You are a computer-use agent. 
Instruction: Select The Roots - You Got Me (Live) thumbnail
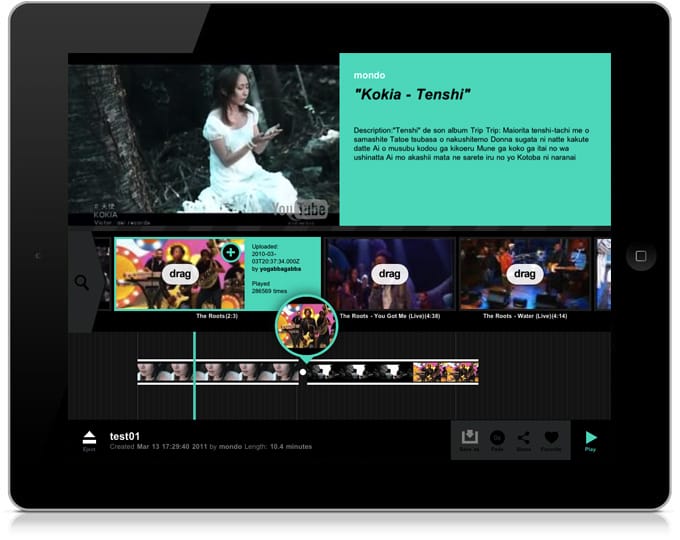click(390, 274)
